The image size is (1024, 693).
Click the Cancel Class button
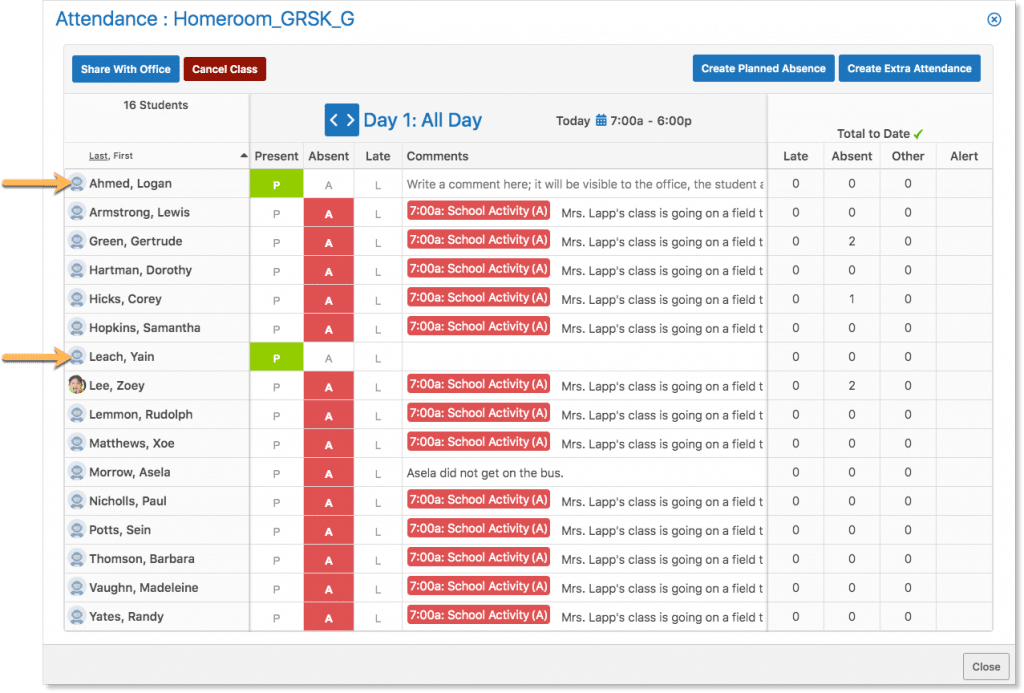[x=224, y=69]
